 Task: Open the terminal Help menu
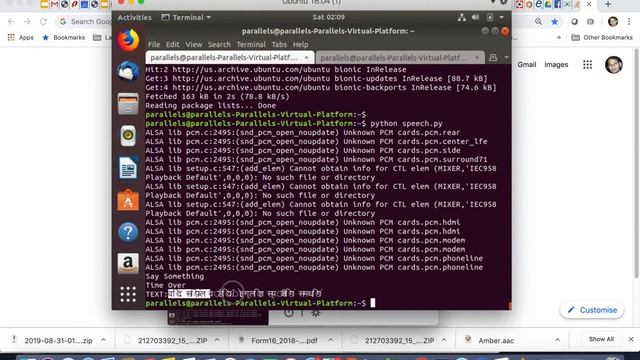[x=300, y=44]
